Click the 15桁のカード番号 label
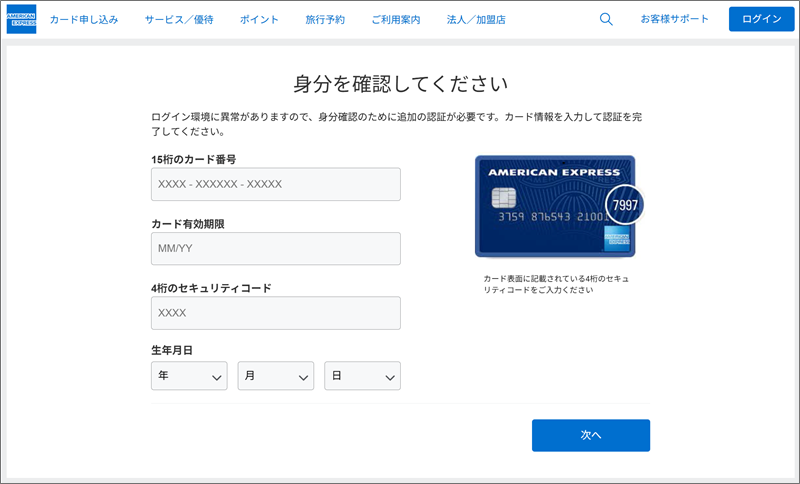This screenshot has height=484, width=800. tap(193, 160)
